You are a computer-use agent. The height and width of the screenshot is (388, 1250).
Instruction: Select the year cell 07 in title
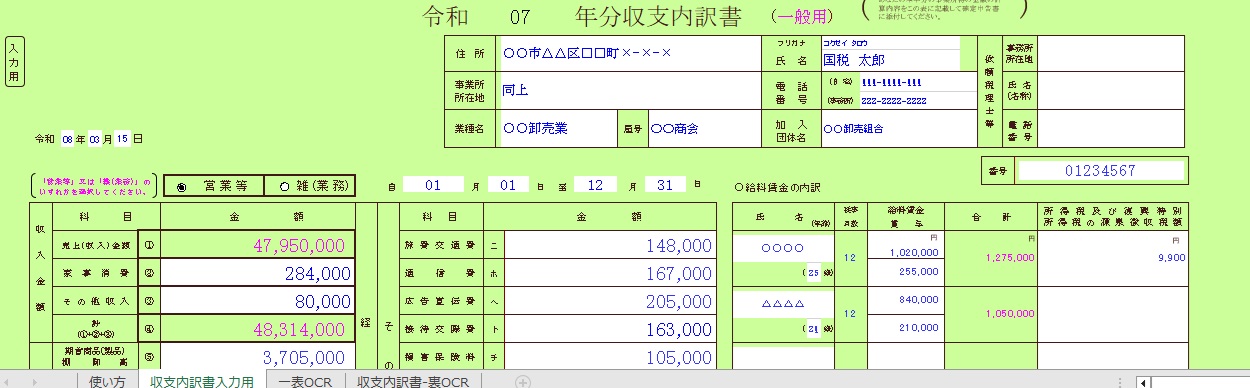point(520,16)
